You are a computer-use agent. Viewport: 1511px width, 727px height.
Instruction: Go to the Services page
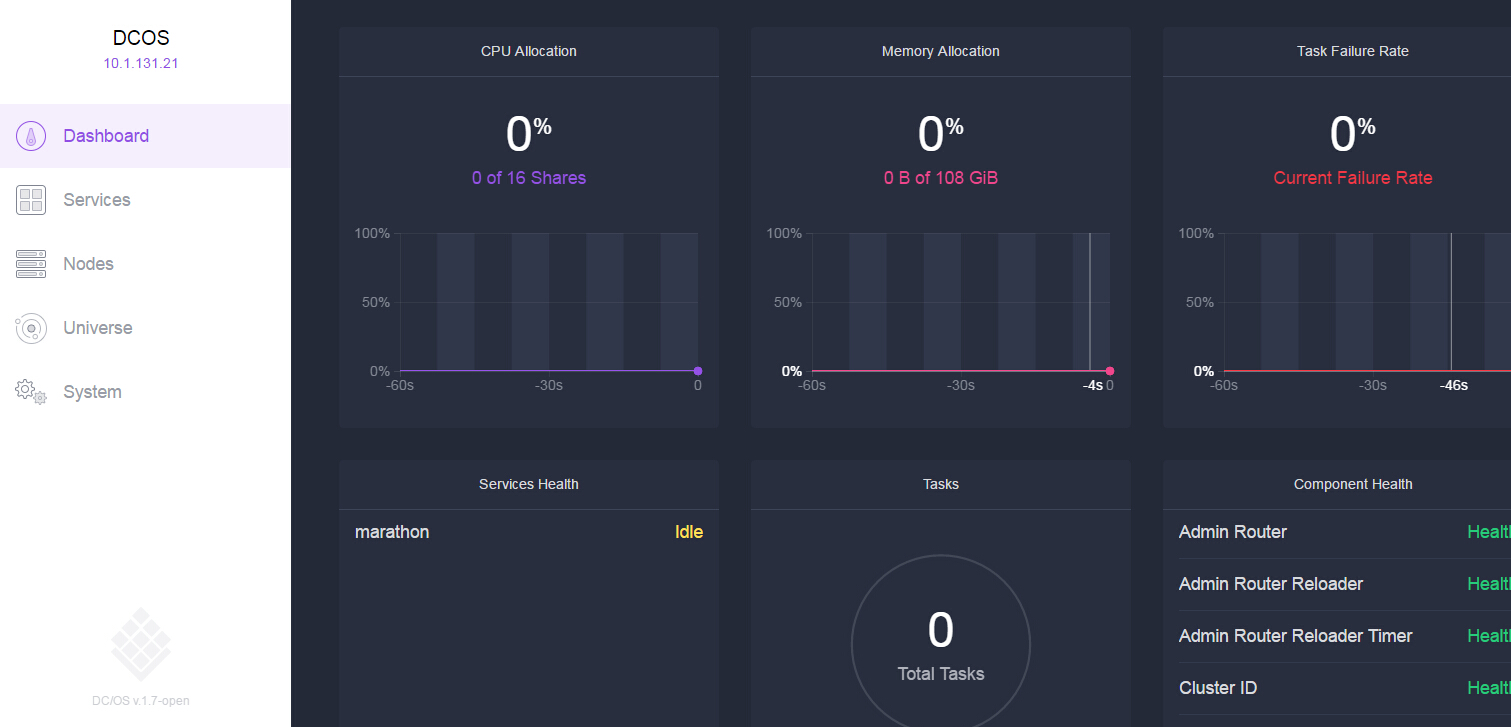click(145, 200)
